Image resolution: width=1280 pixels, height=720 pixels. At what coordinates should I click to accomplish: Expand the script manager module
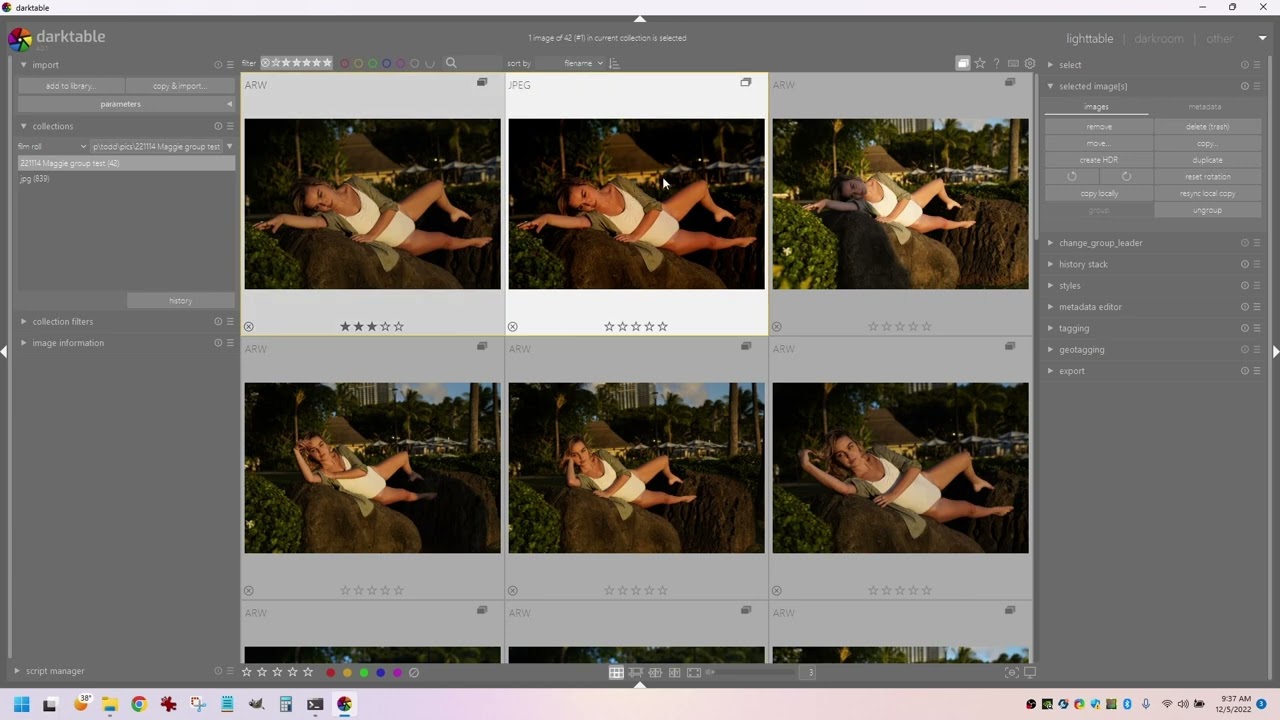[17, 671]
